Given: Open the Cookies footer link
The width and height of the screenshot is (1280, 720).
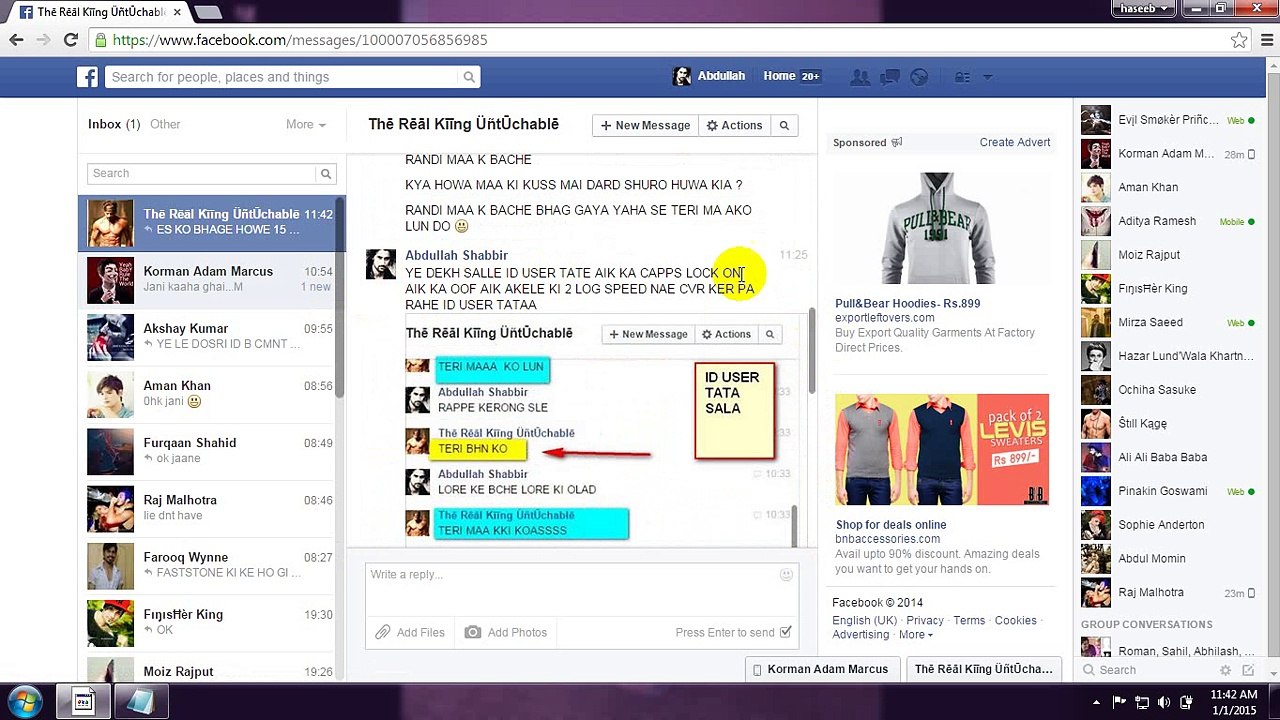Looking at the screenshot, I should 1016,621.
